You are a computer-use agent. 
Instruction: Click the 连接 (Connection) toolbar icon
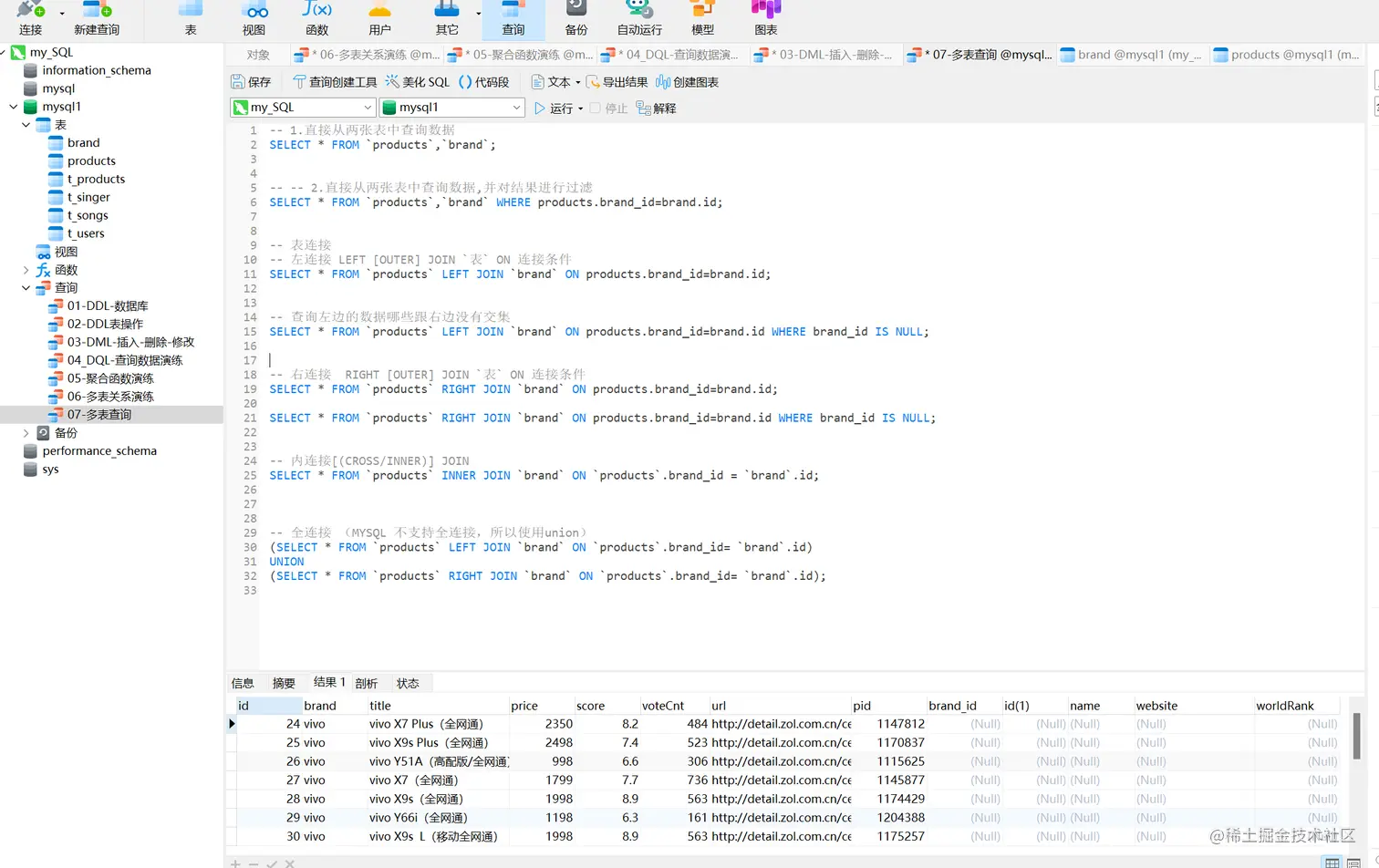tap(30, 18)
